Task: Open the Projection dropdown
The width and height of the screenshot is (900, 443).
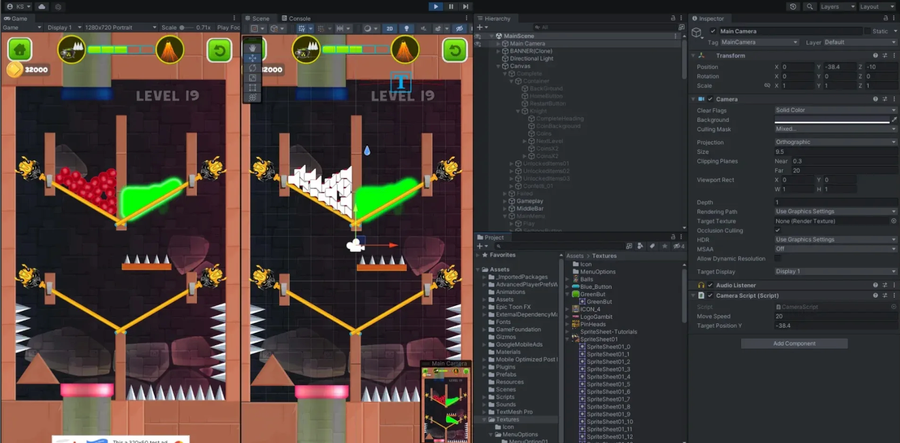Action: coord(836,142)
